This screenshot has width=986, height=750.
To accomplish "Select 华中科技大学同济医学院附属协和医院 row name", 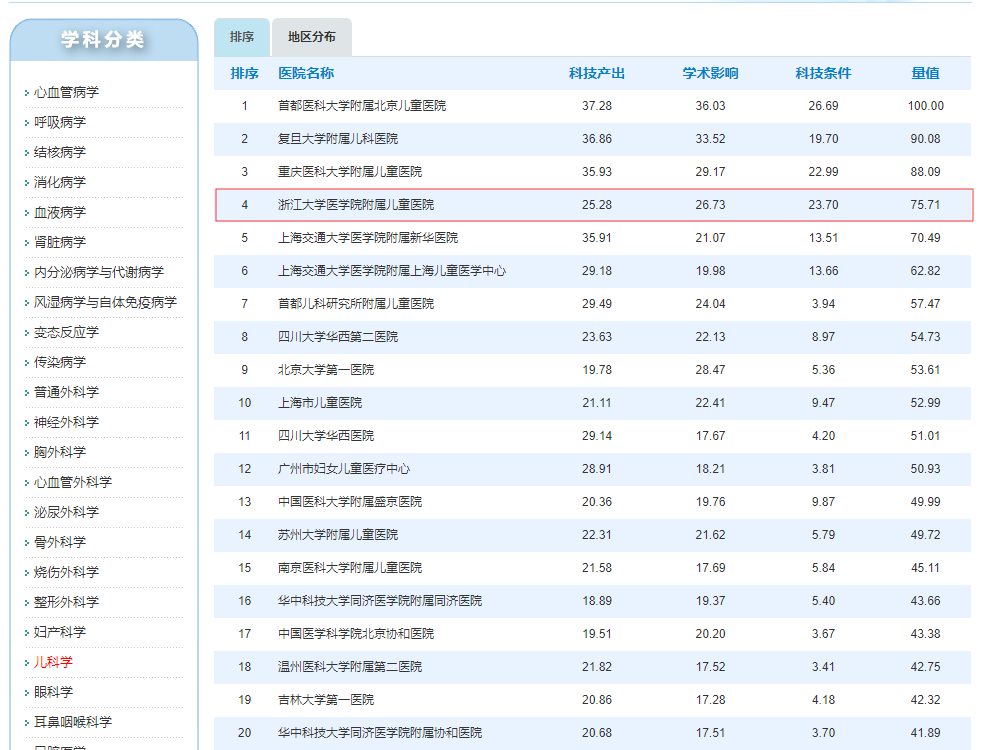I will tap(380, 733).
